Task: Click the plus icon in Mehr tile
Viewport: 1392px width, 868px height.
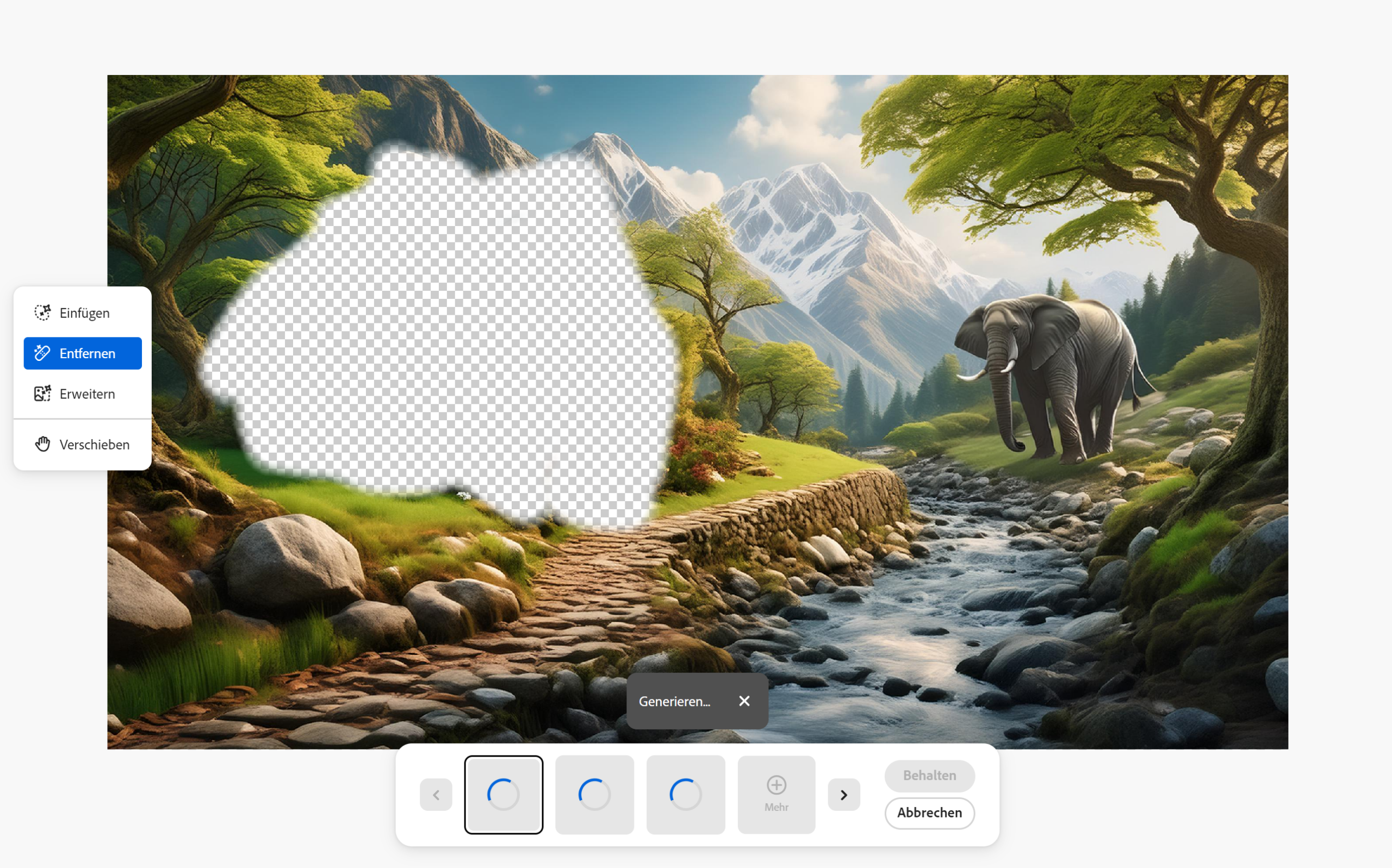Action: (776, 785)
